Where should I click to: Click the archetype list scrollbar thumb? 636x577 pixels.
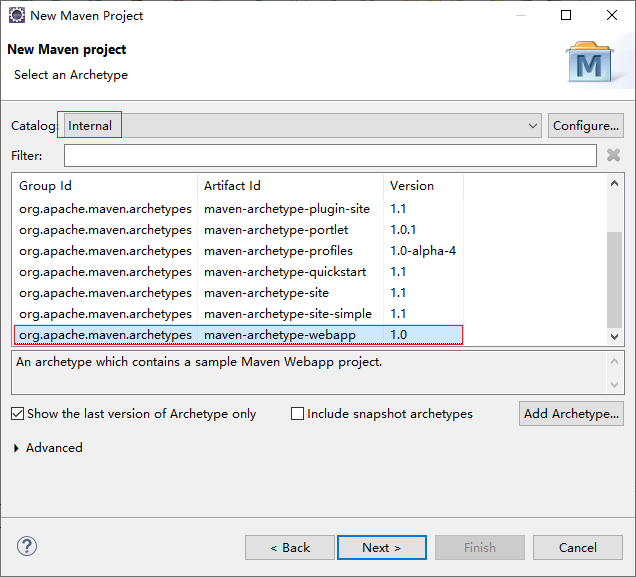[x=614, y=279]
